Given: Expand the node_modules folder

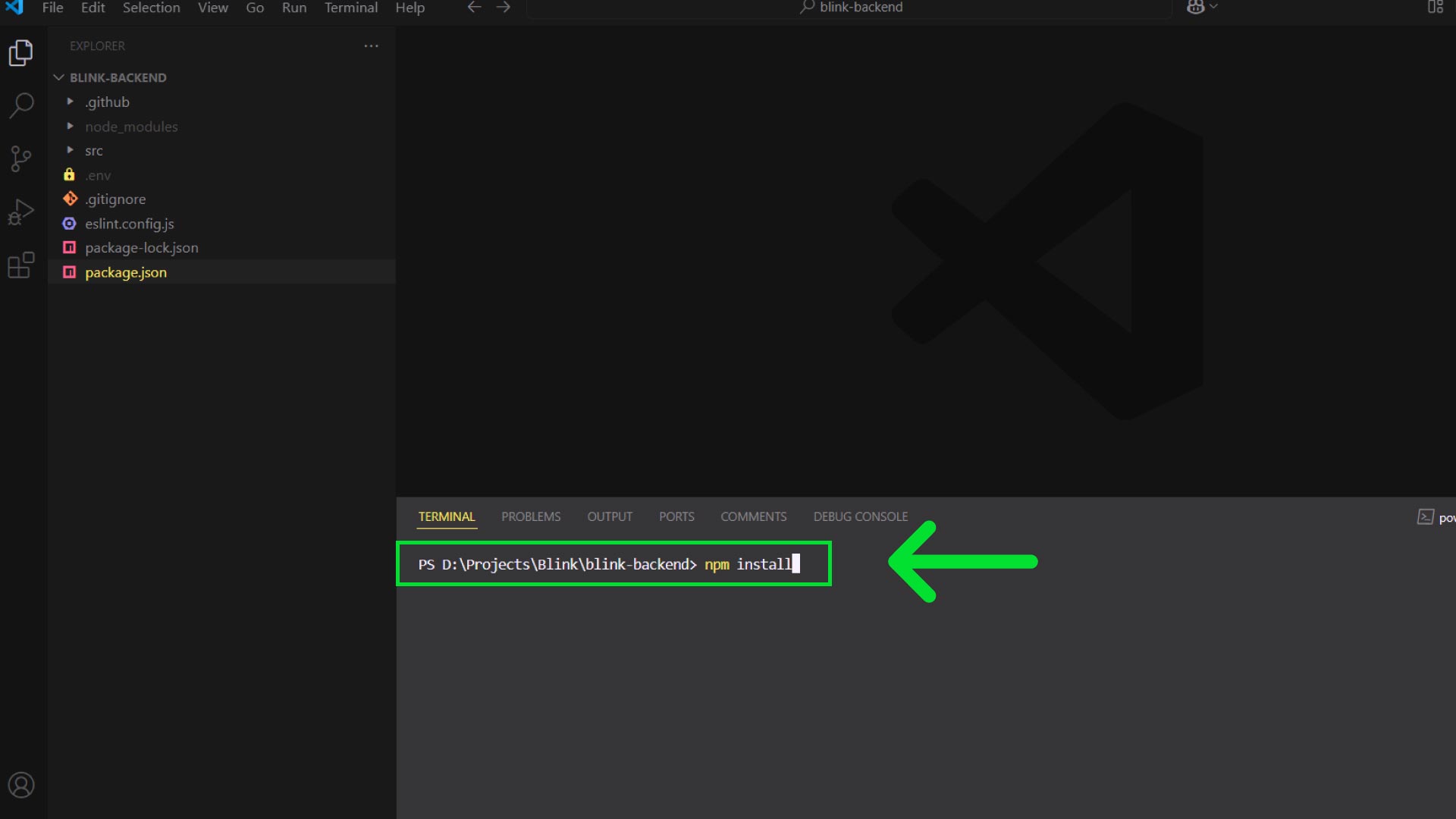Looking at the screenshot, I should (x=131, y=127).
